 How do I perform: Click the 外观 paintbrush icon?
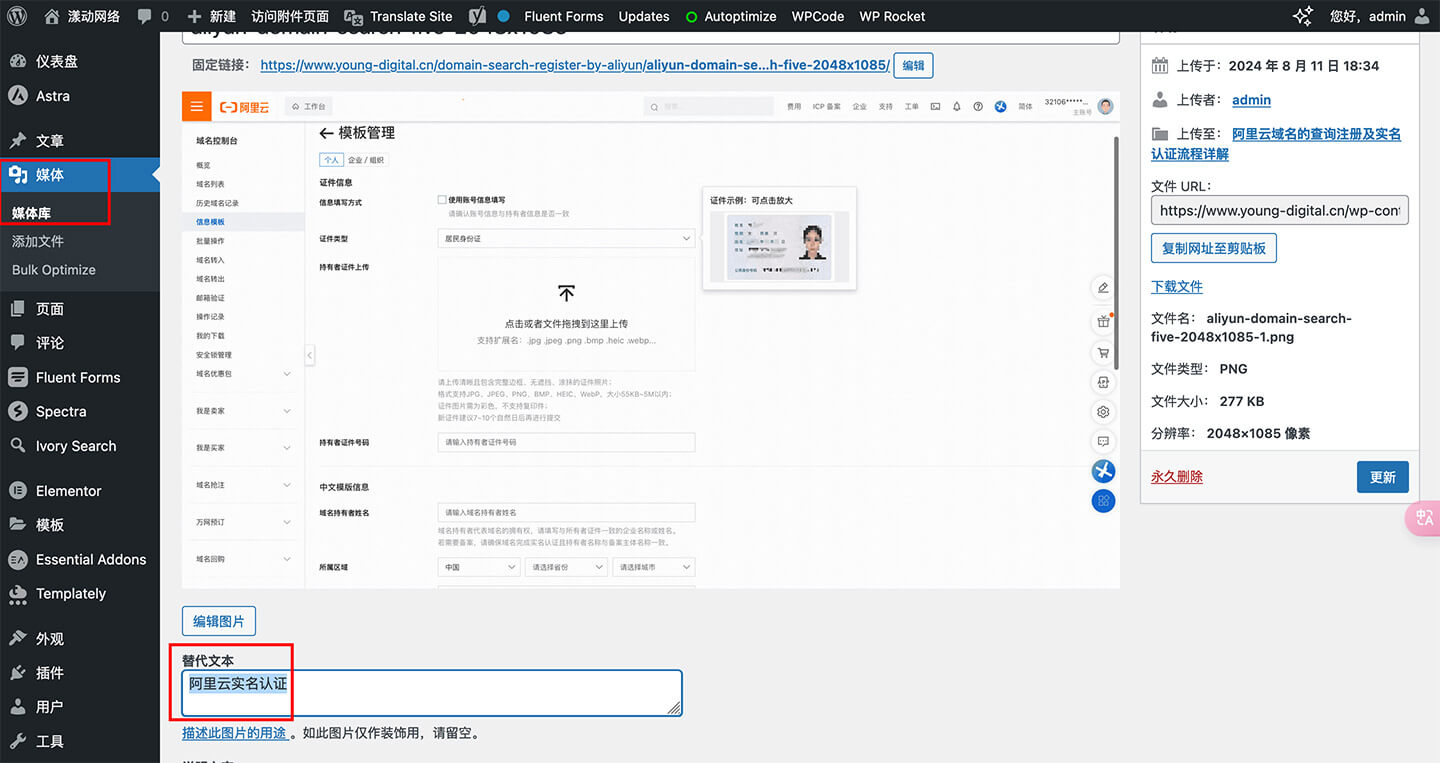pyautogui.click(x=18, y=638)
